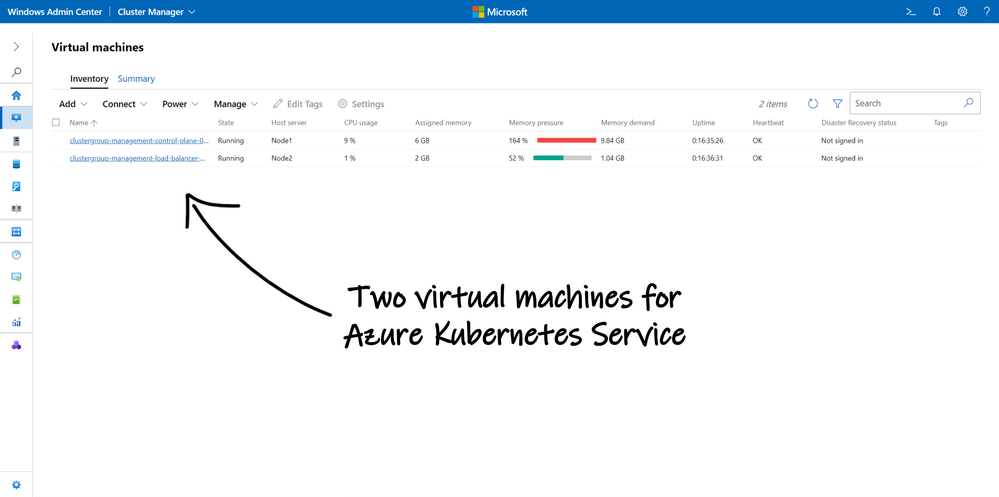Sort by the CPU usage column header

(x=361, y=122)
